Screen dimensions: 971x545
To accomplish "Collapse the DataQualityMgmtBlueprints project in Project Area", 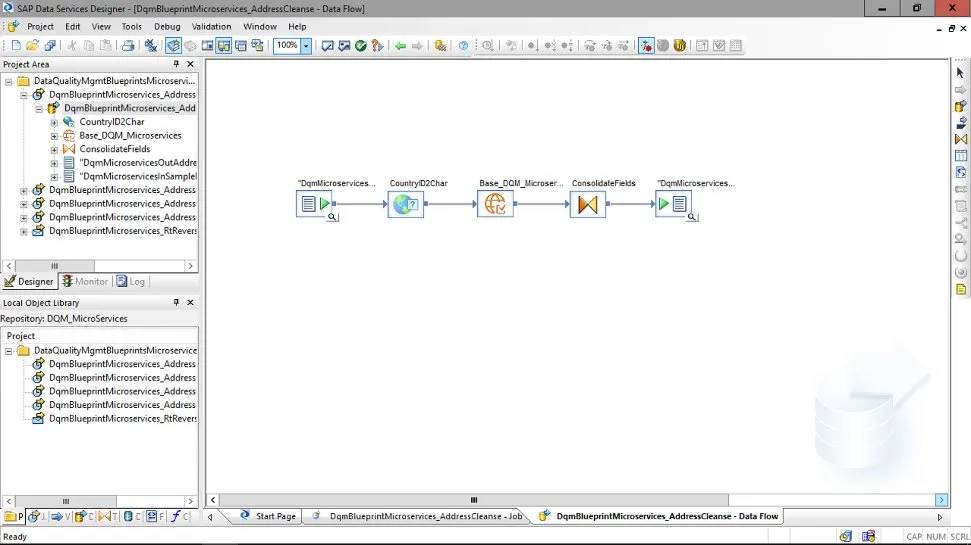I will tap(9, 81).
